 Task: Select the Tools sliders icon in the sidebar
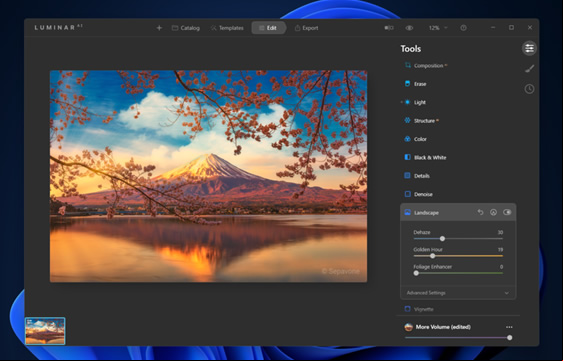pos(529,48)
